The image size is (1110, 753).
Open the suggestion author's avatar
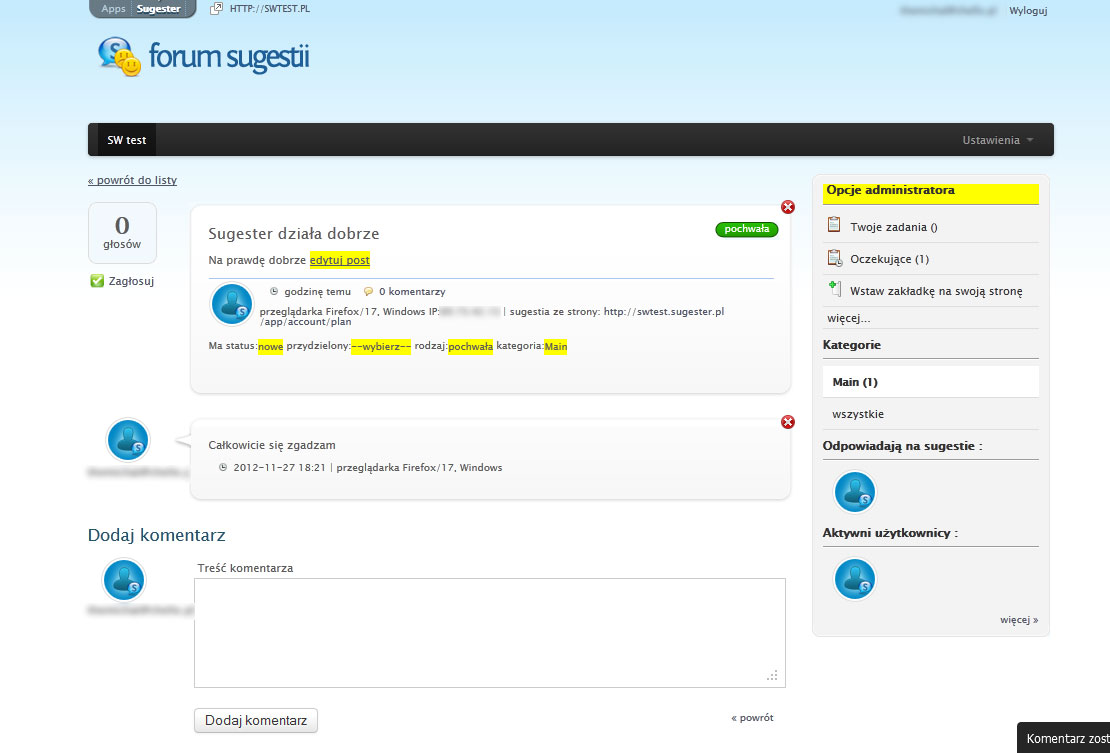point(232,304)
